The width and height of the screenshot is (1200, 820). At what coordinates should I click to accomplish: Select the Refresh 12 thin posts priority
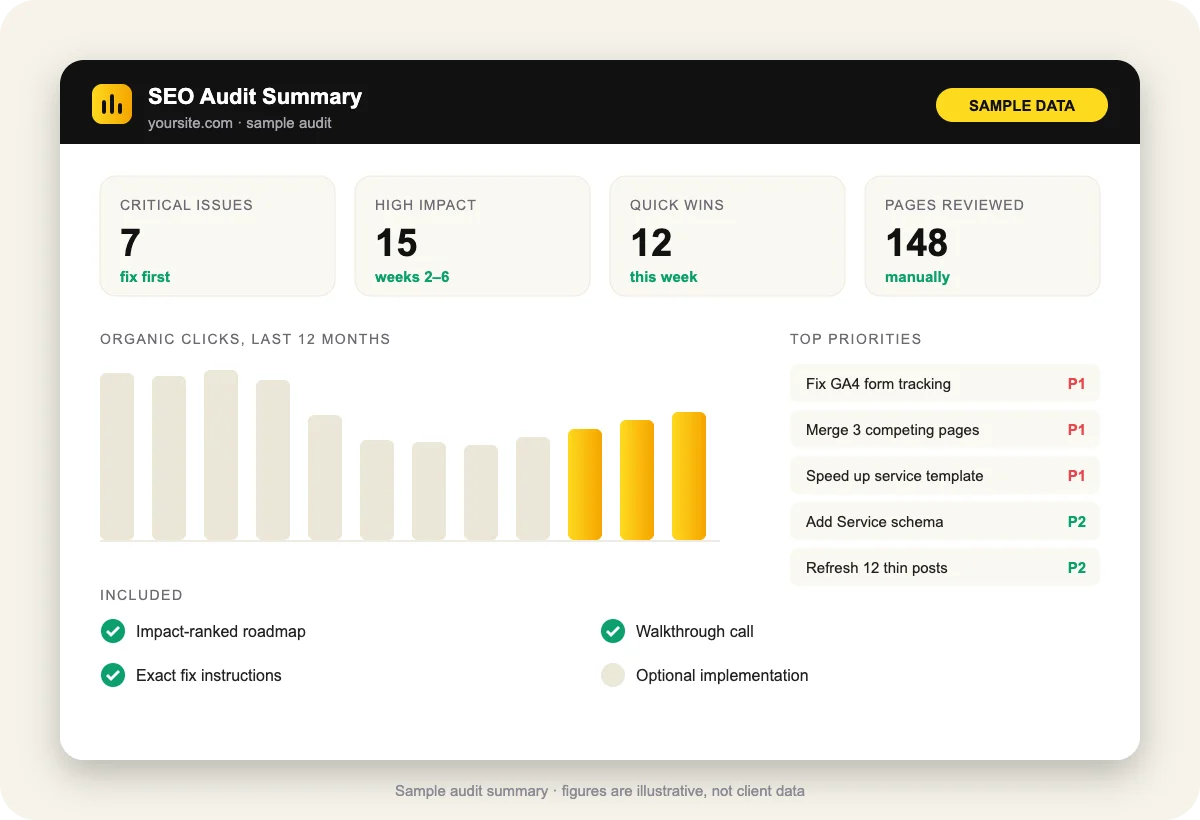[x=945, y=568]
